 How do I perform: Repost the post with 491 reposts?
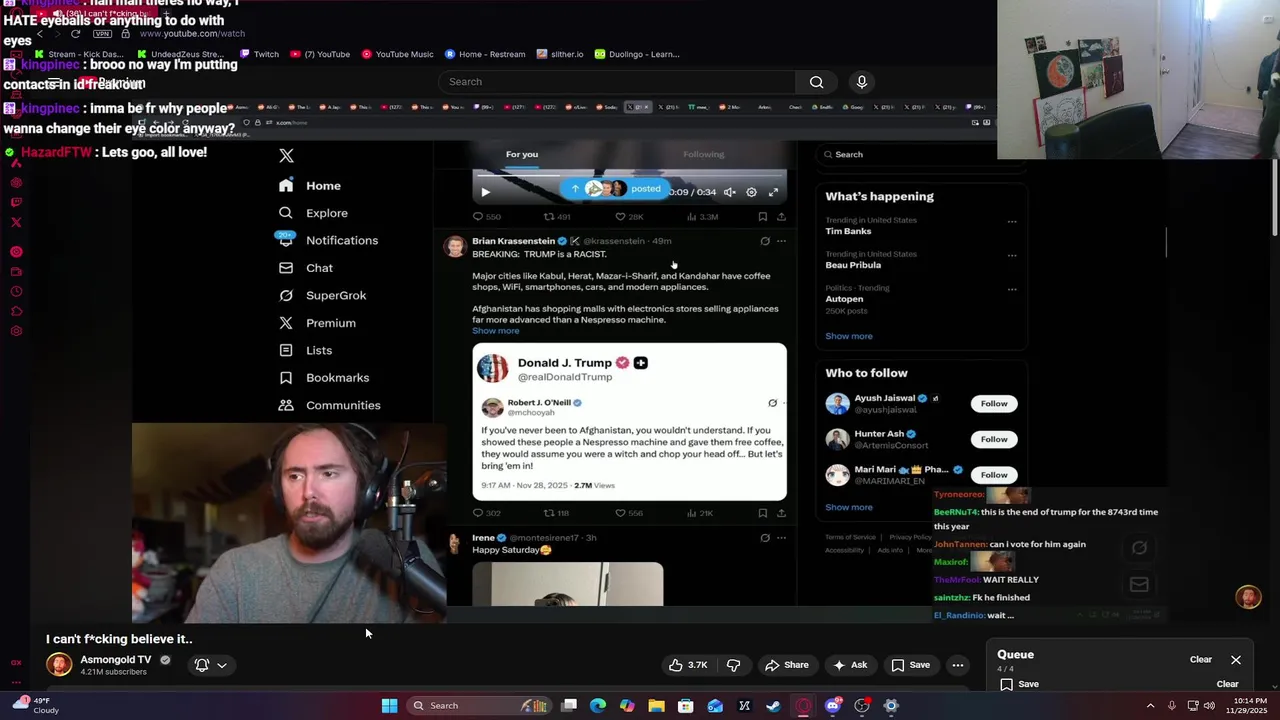(557, 217)
